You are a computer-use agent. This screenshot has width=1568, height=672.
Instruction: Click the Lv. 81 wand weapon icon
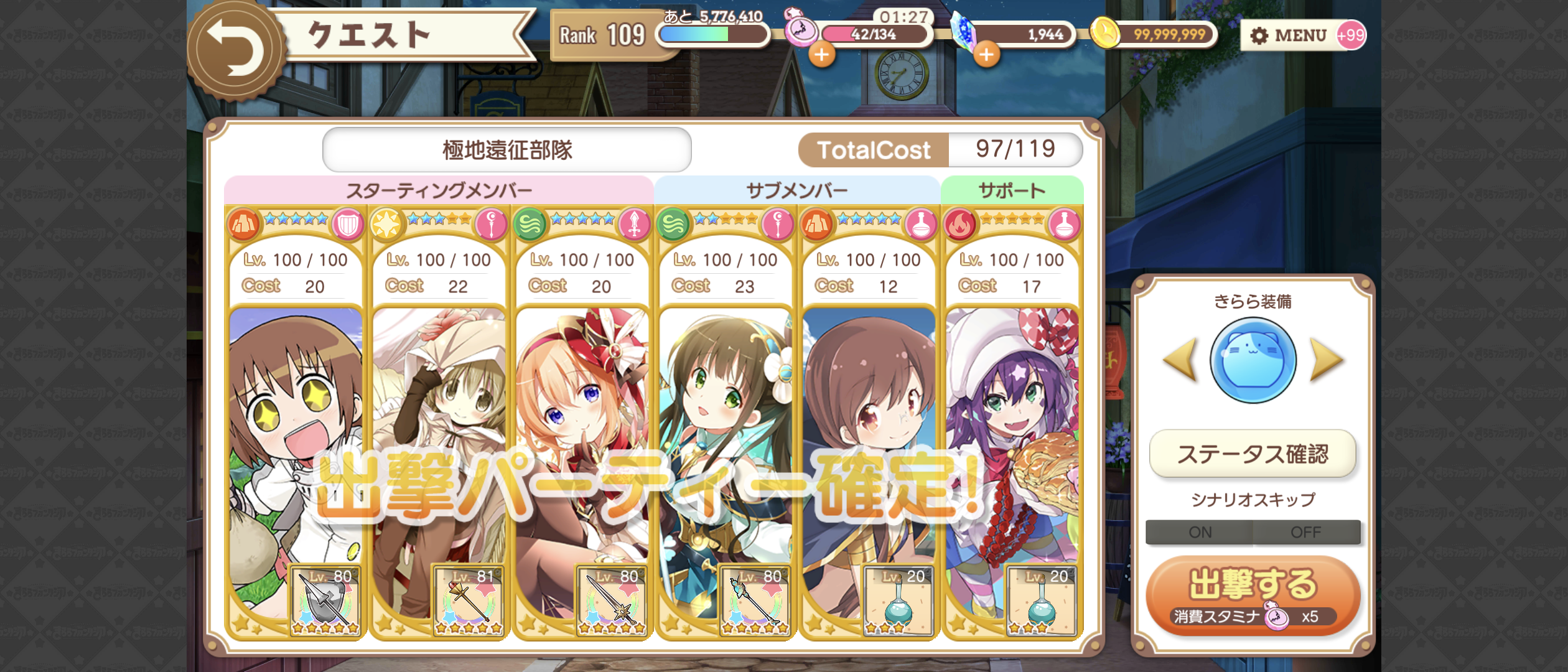point(469,600)
